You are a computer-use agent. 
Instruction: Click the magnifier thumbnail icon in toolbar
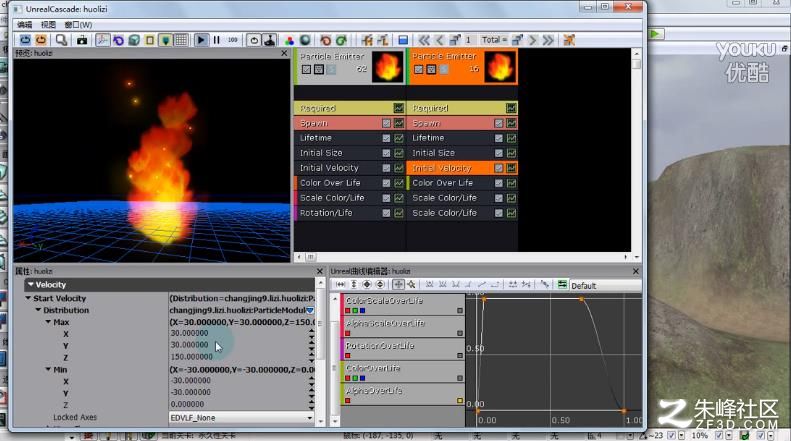62,40
